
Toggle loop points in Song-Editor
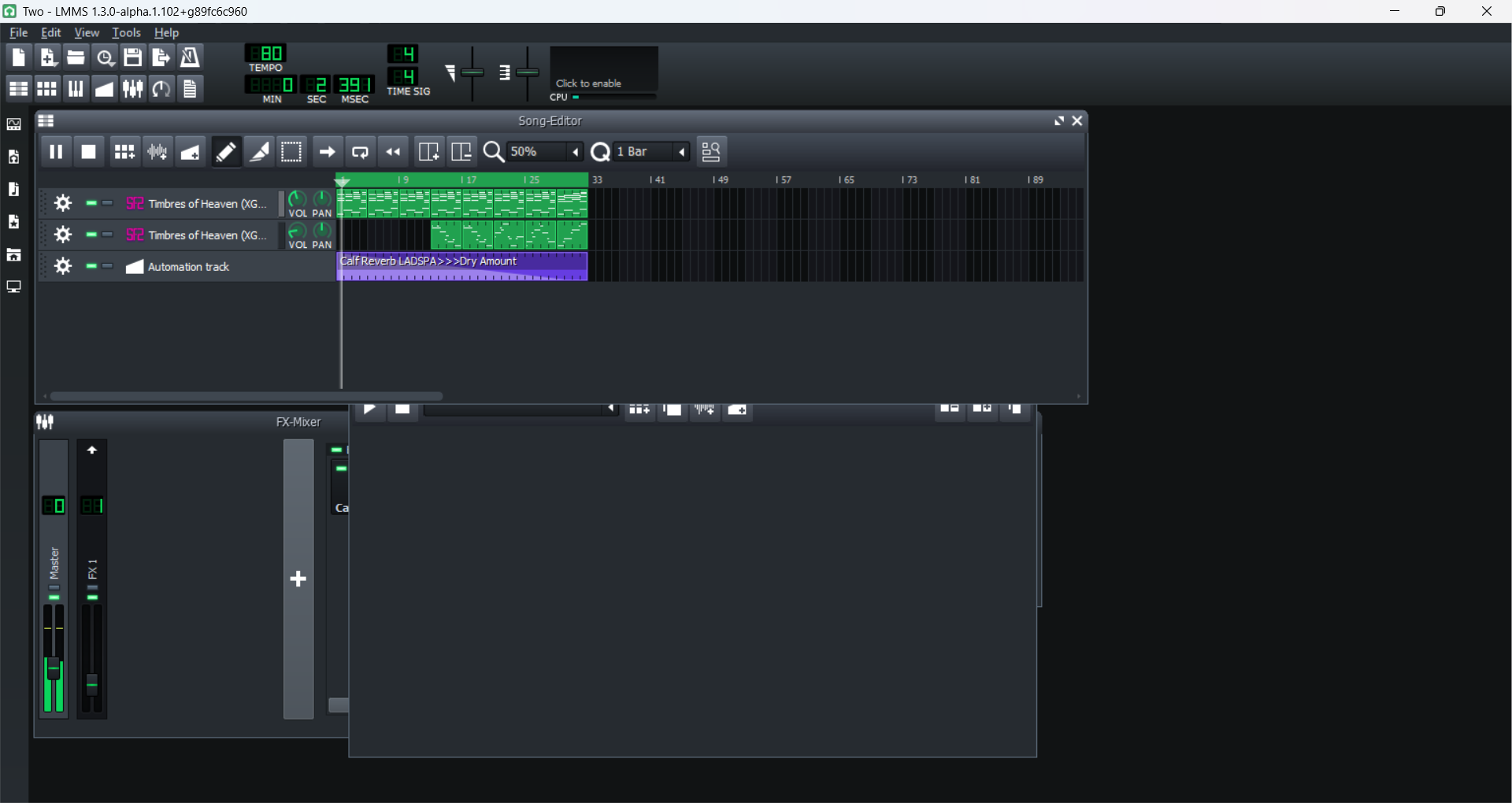tap(361, 152)
